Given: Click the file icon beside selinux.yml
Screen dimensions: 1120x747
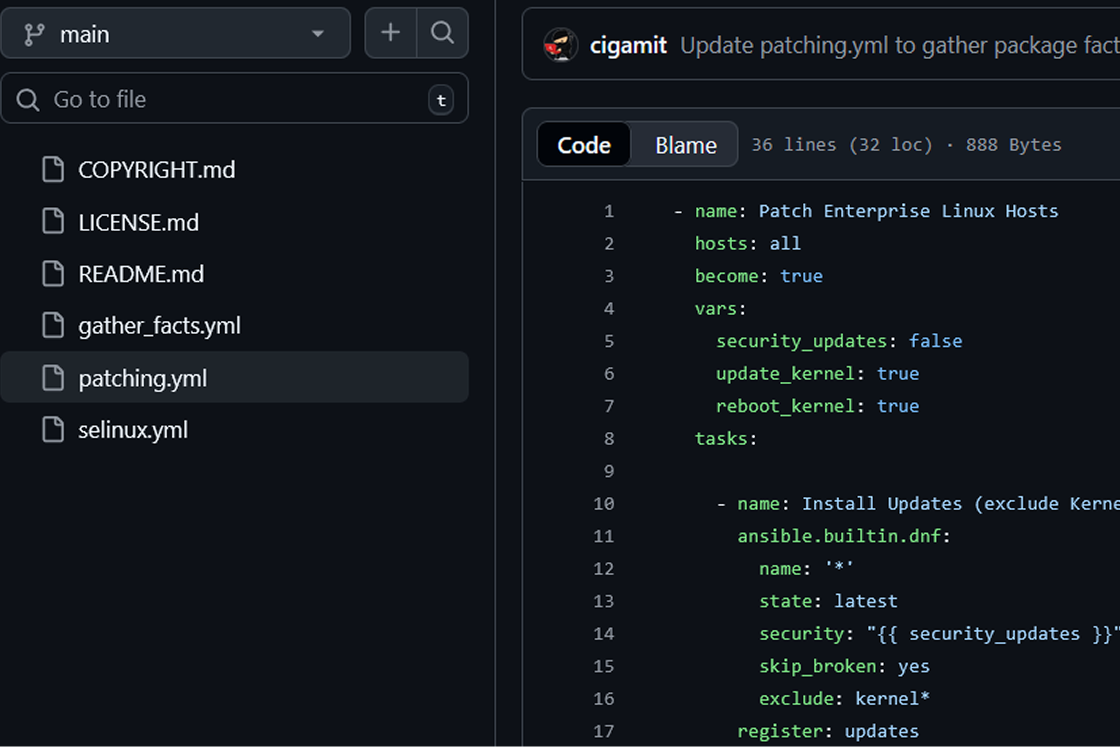Looking at the screenshot, I should coord(53,430).
